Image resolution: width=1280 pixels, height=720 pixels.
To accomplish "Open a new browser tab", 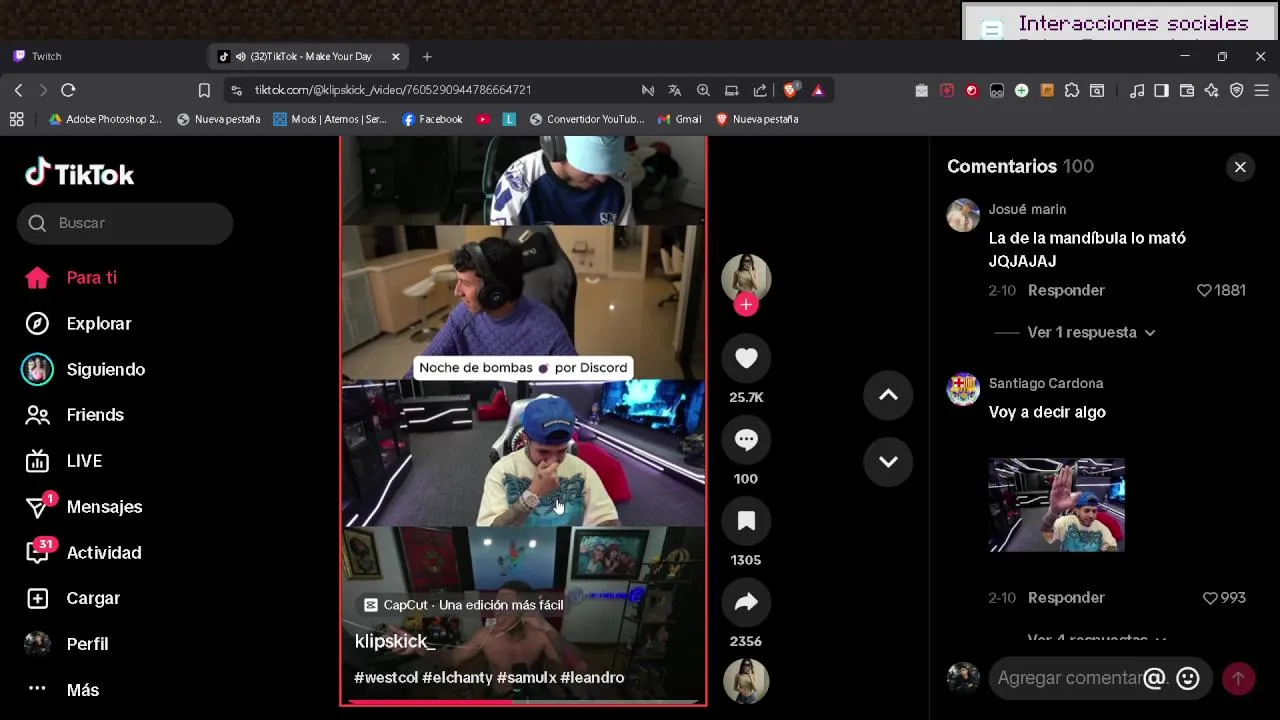I will click(x=427, y=56).
